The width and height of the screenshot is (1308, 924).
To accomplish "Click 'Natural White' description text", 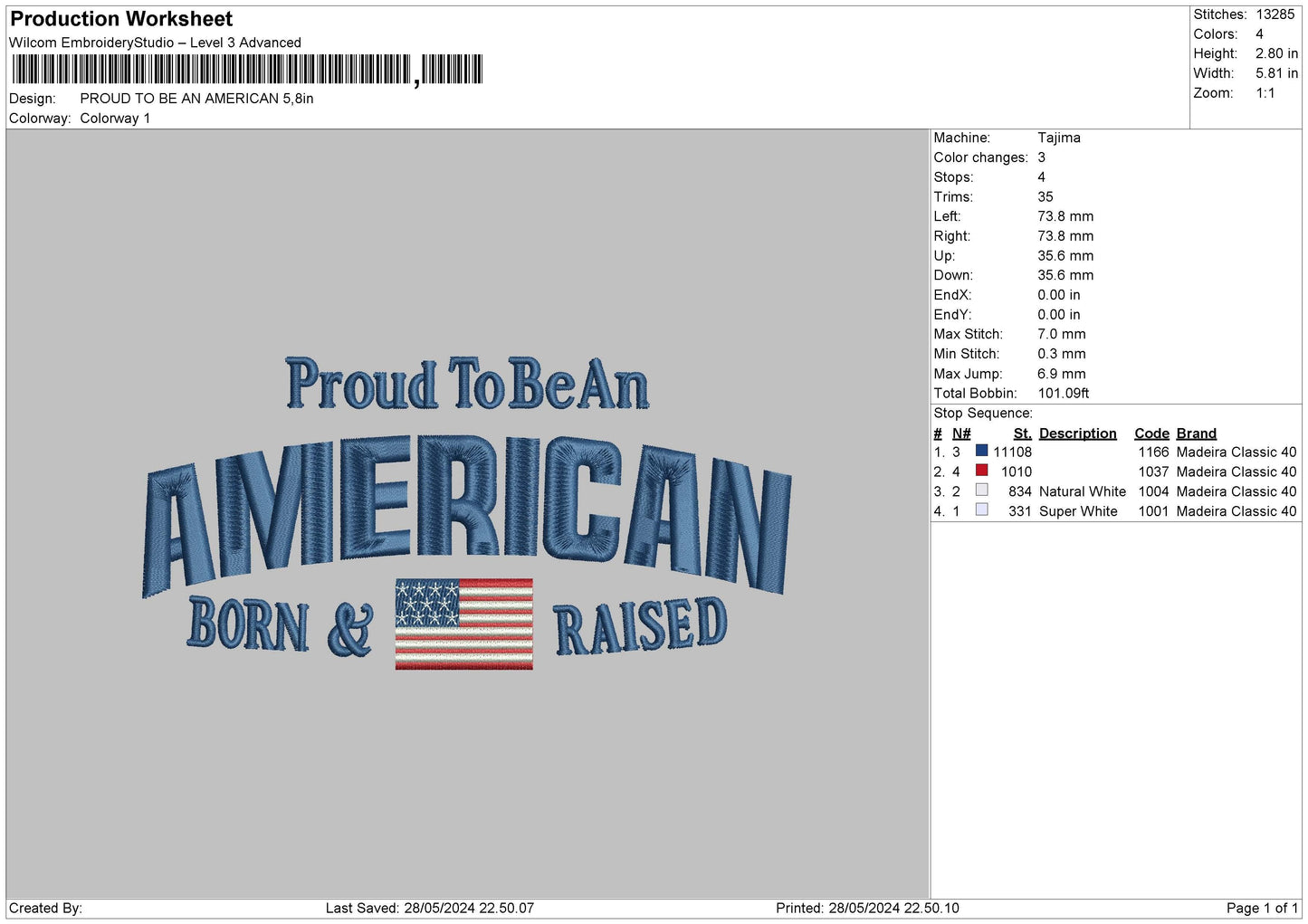I will pos(1083,491).
